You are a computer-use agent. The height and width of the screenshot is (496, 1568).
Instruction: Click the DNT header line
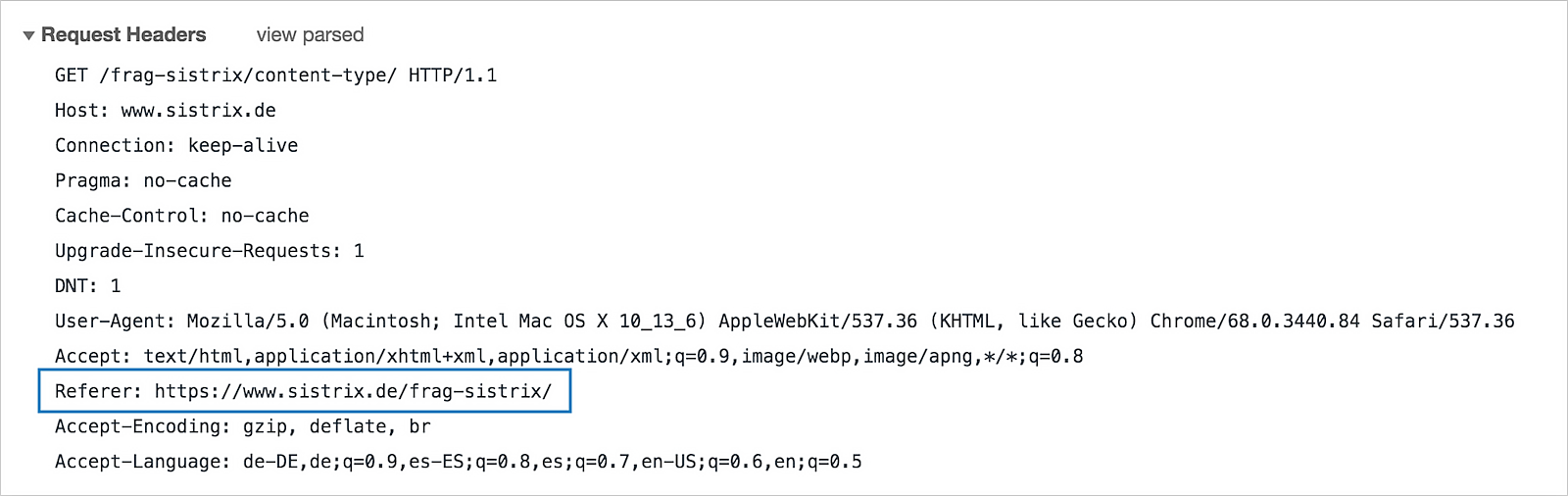[87, 286]
